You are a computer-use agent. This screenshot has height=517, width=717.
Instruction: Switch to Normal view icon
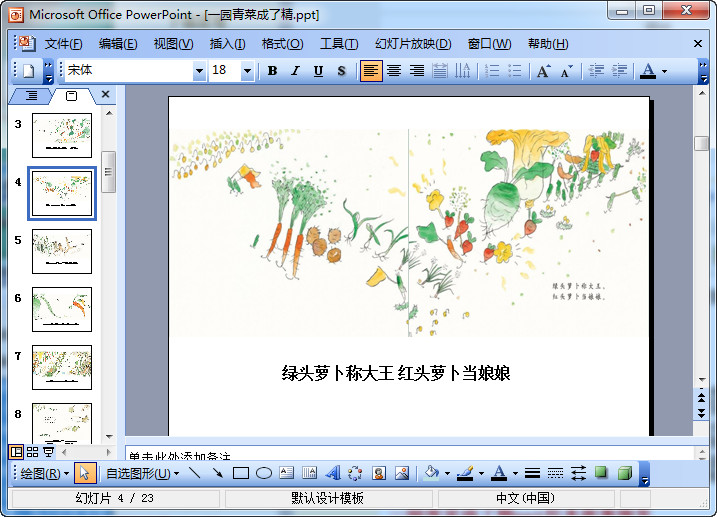16,452
